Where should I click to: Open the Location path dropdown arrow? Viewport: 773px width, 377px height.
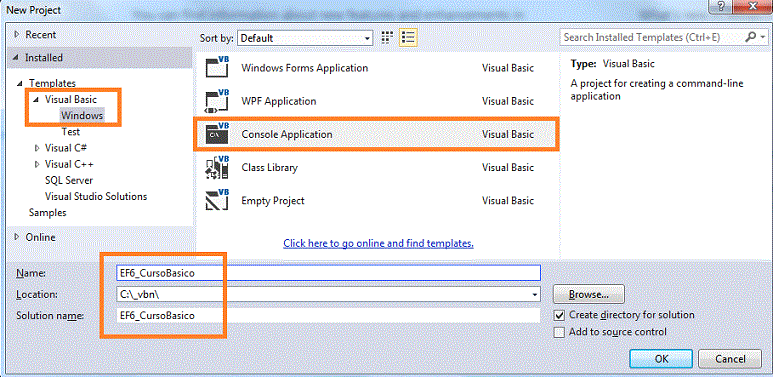click(x=535, y=295)
